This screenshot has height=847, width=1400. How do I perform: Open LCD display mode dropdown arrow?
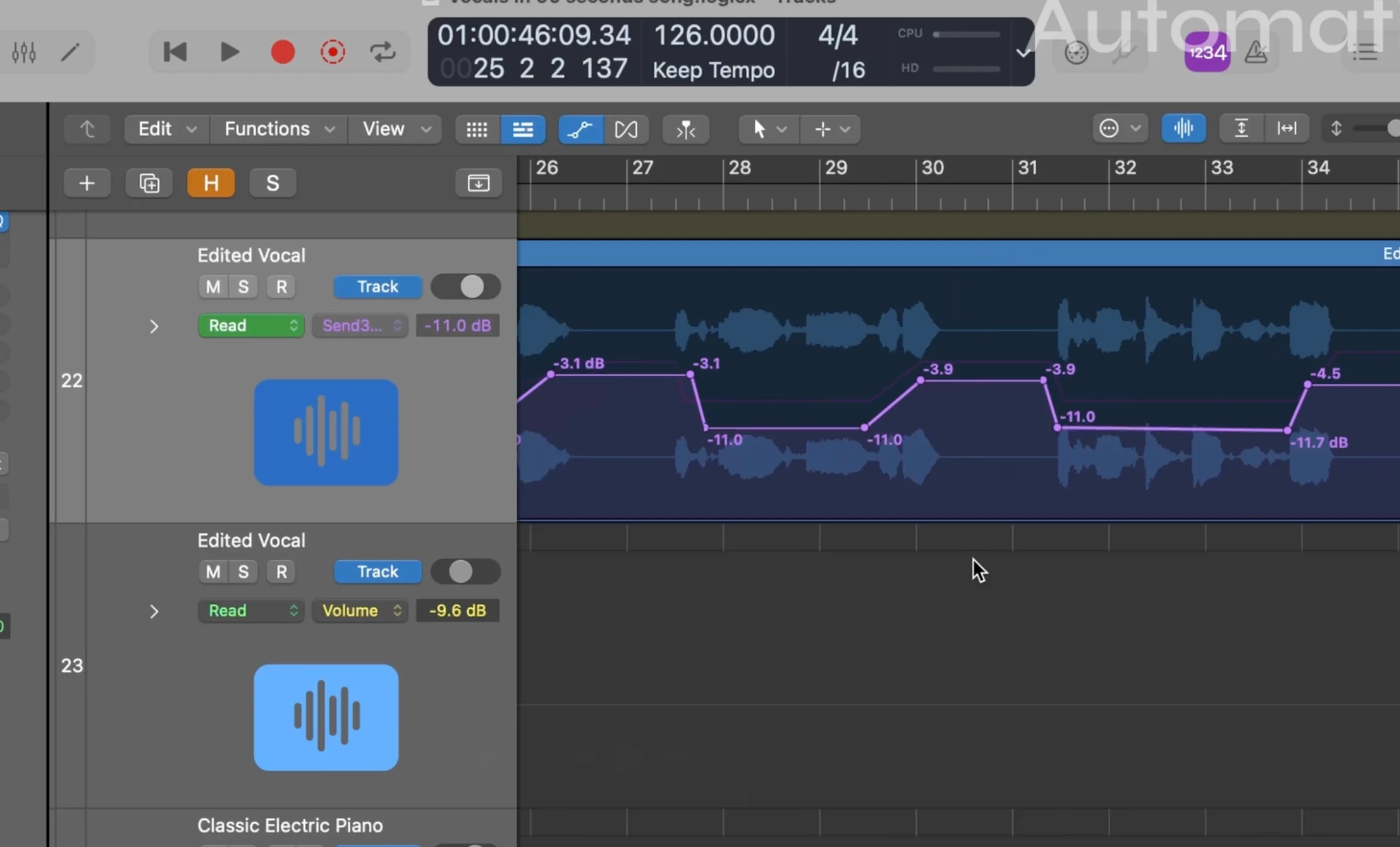point(1023,53)
